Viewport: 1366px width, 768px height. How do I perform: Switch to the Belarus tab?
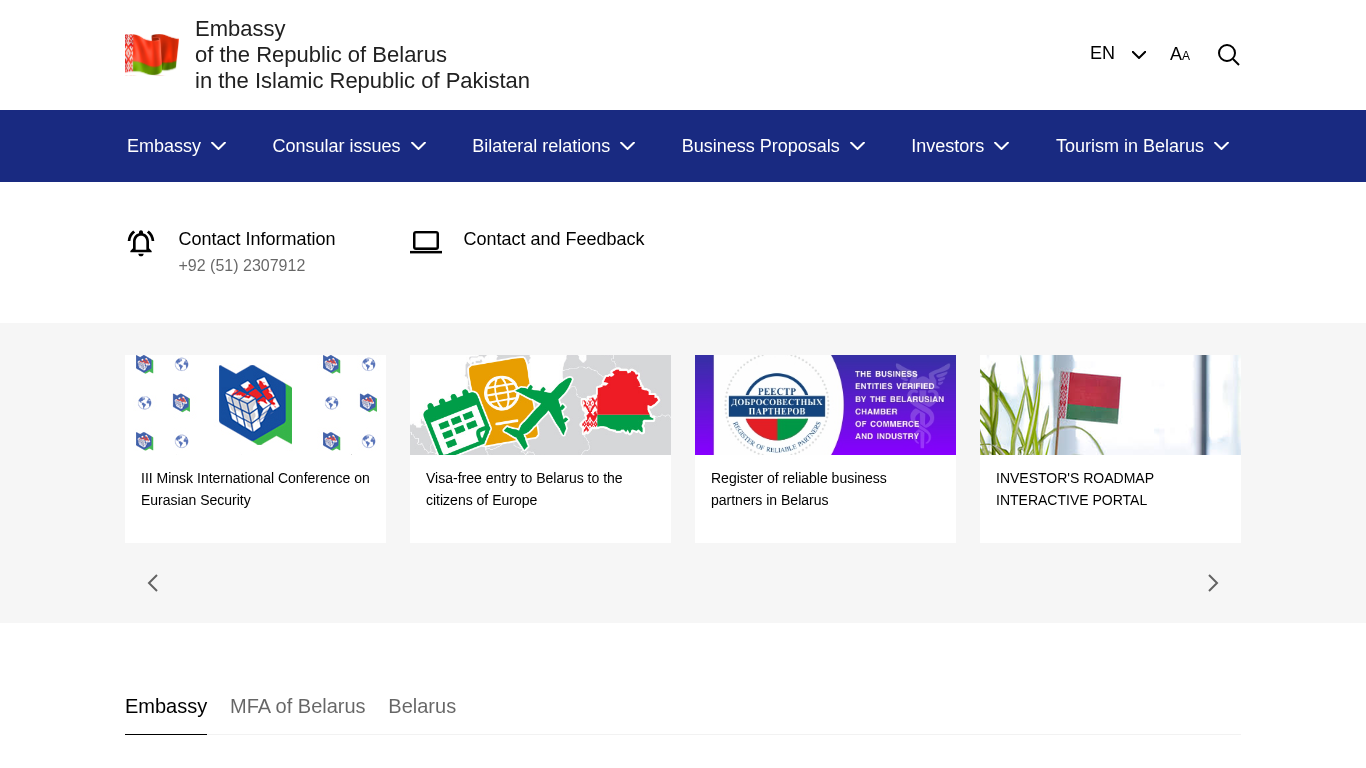coord(422,706)
